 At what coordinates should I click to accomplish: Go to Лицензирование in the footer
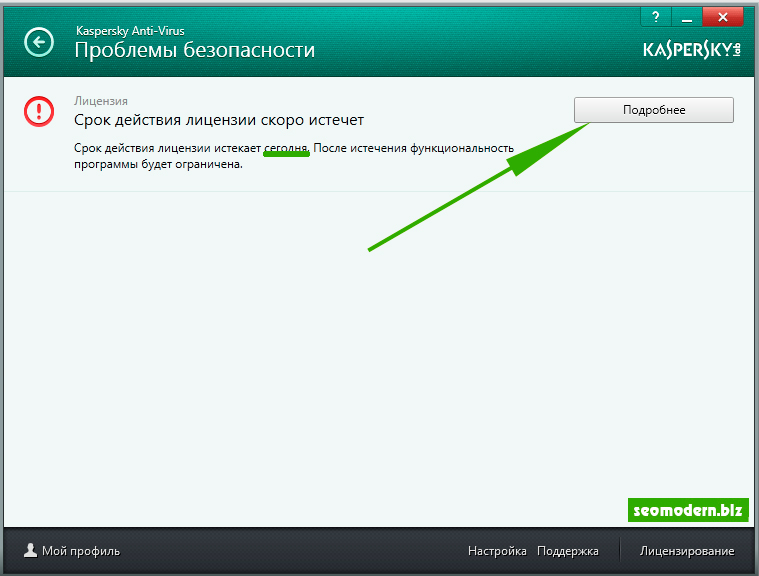coord(686,551)
